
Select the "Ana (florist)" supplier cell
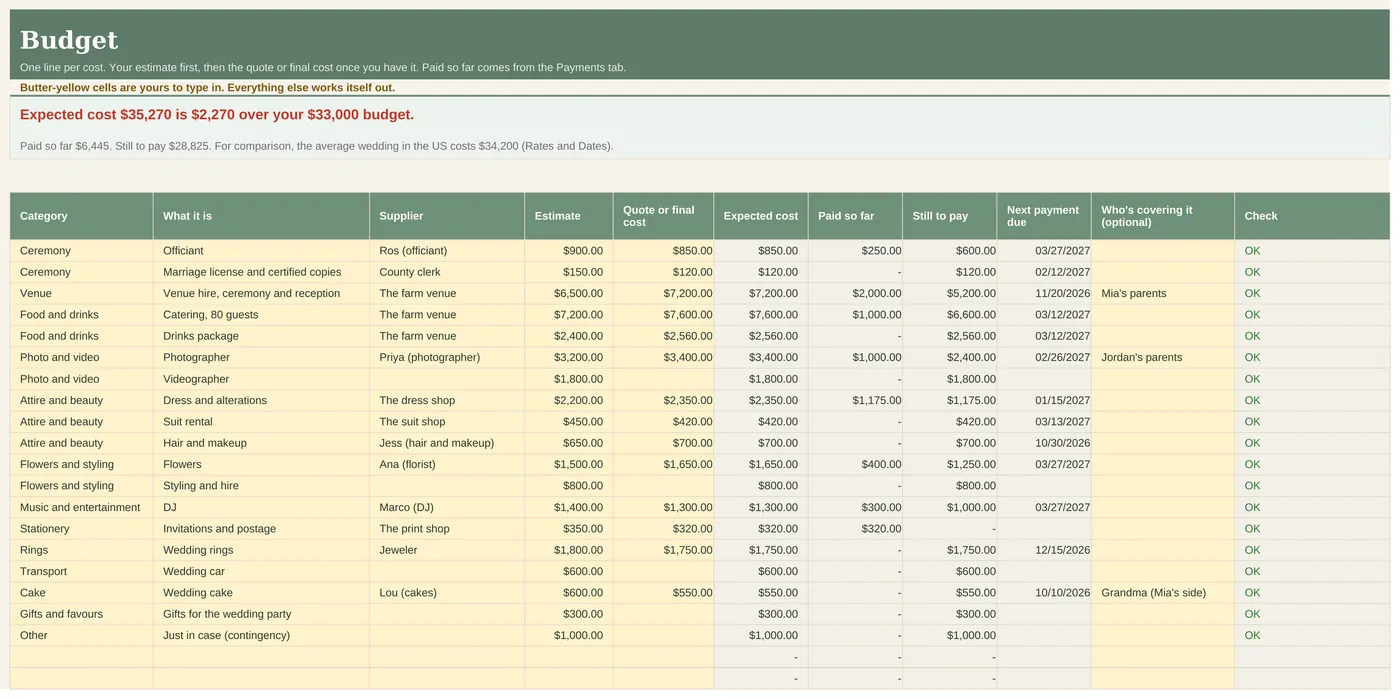tap(447, 465)
